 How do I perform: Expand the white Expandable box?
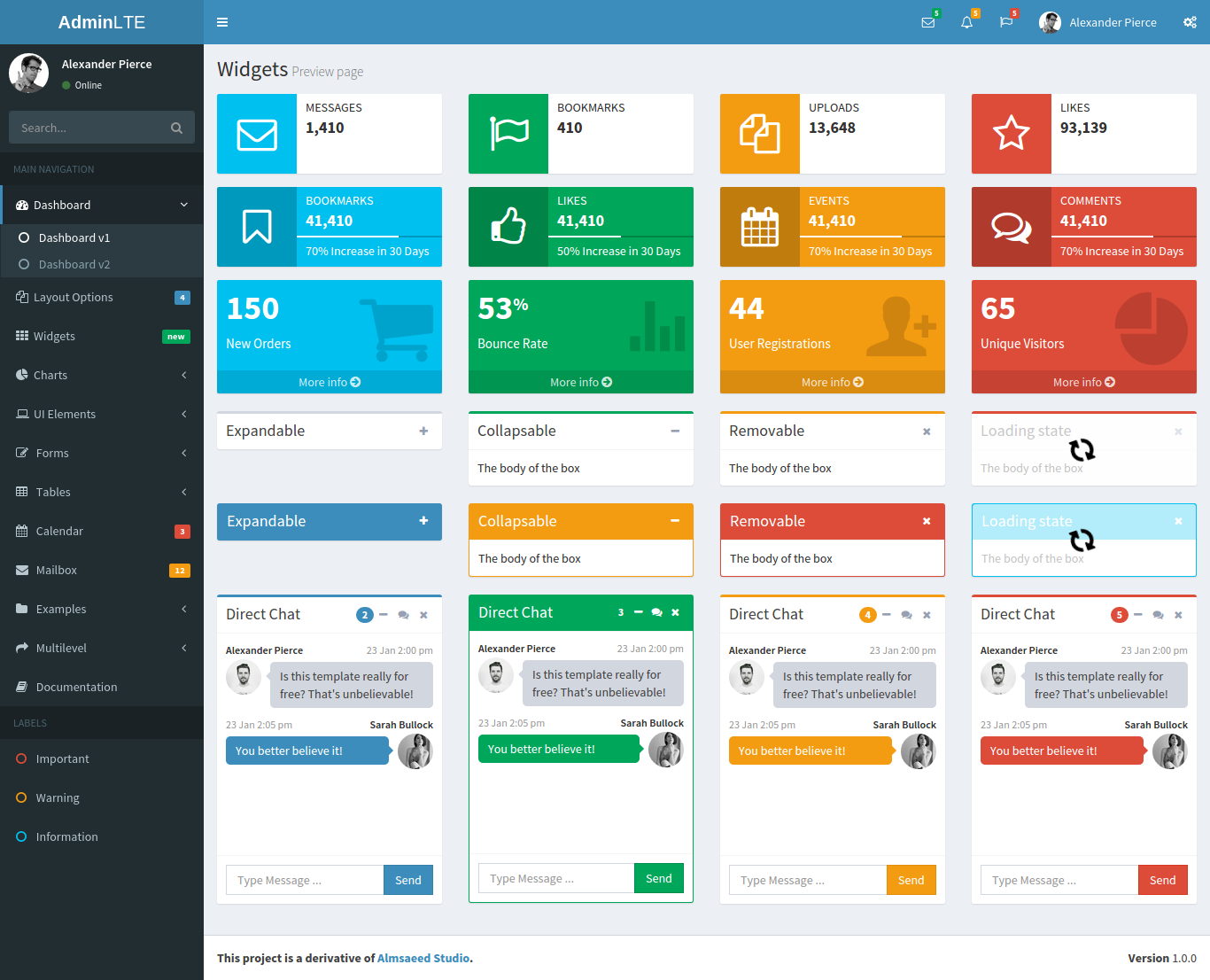[x=423, y=431]
